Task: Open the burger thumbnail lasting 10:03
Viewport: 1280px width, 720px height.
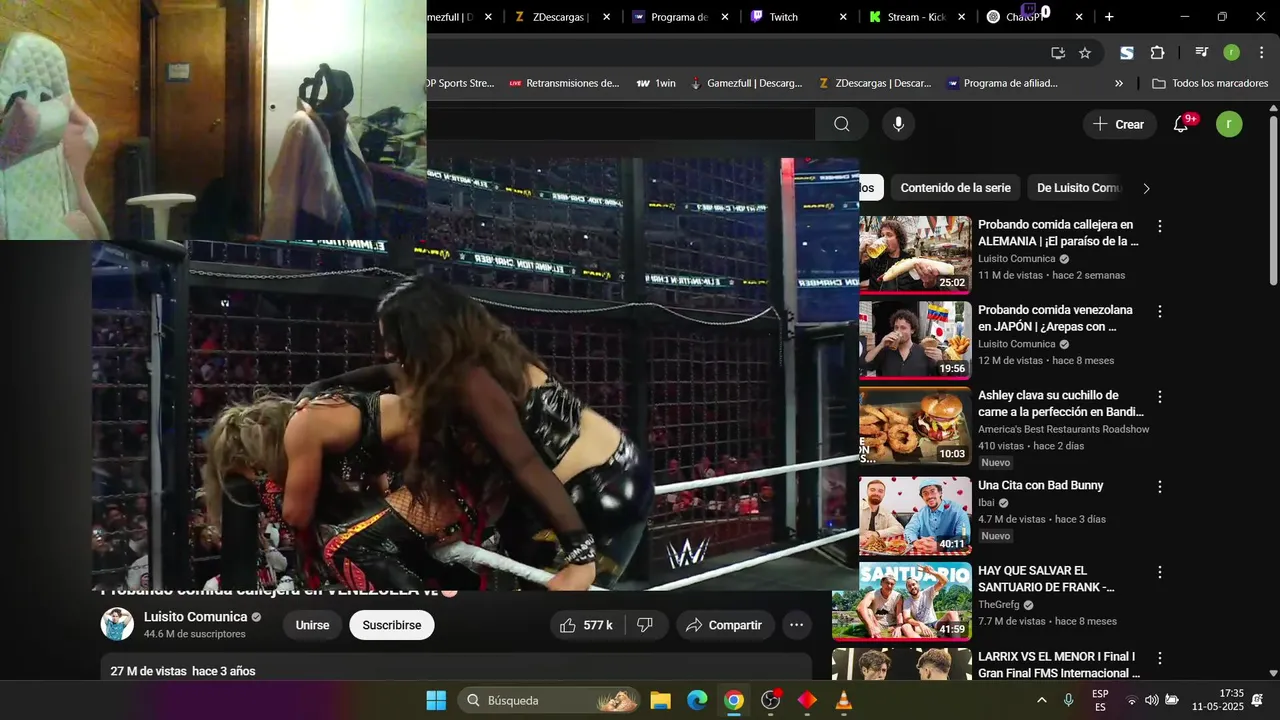Action: [x=915, y=426]
